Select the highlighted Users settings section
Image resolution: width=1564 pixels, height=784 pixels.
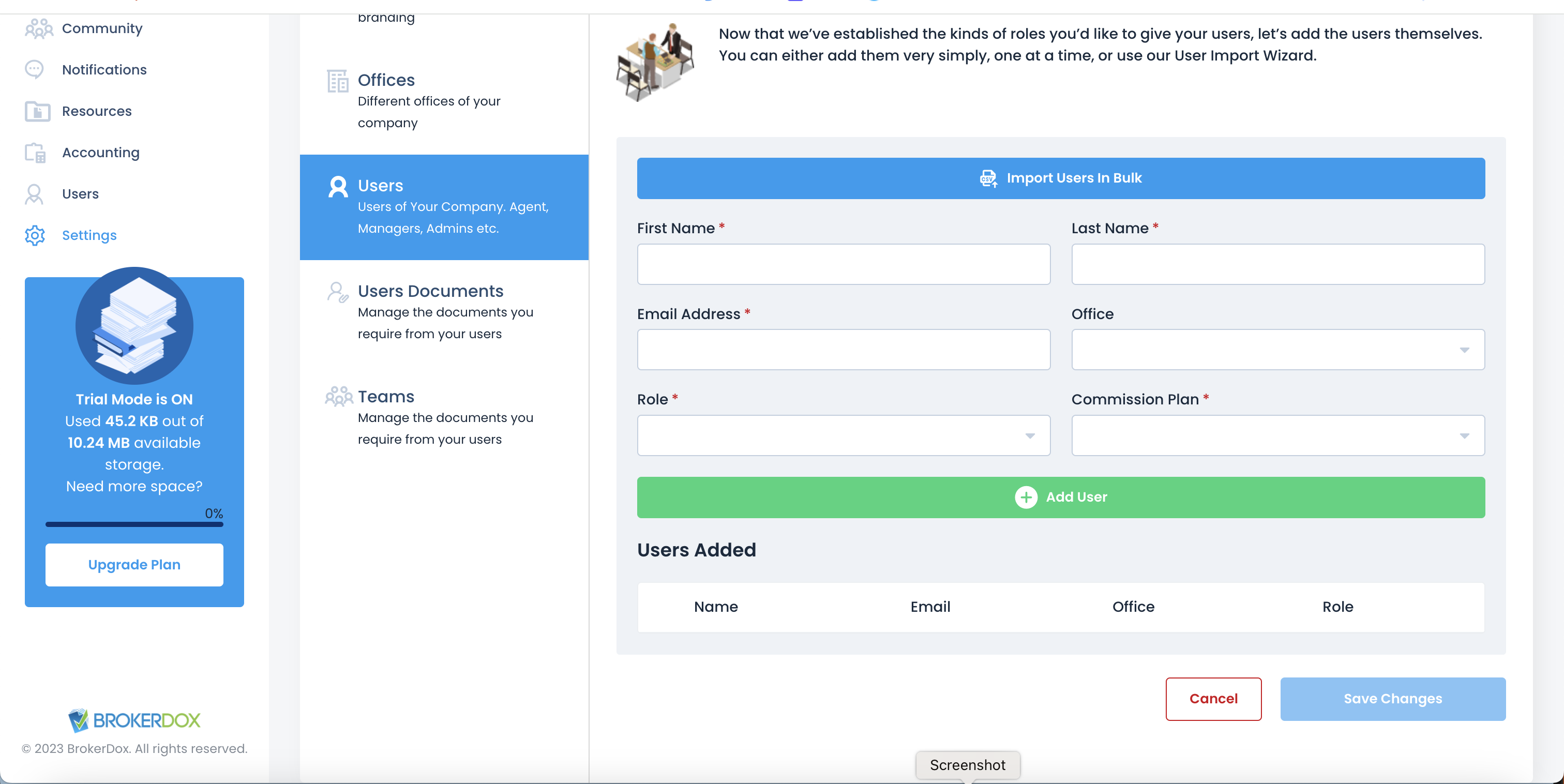pyautogui.click(x=444, y=207)
